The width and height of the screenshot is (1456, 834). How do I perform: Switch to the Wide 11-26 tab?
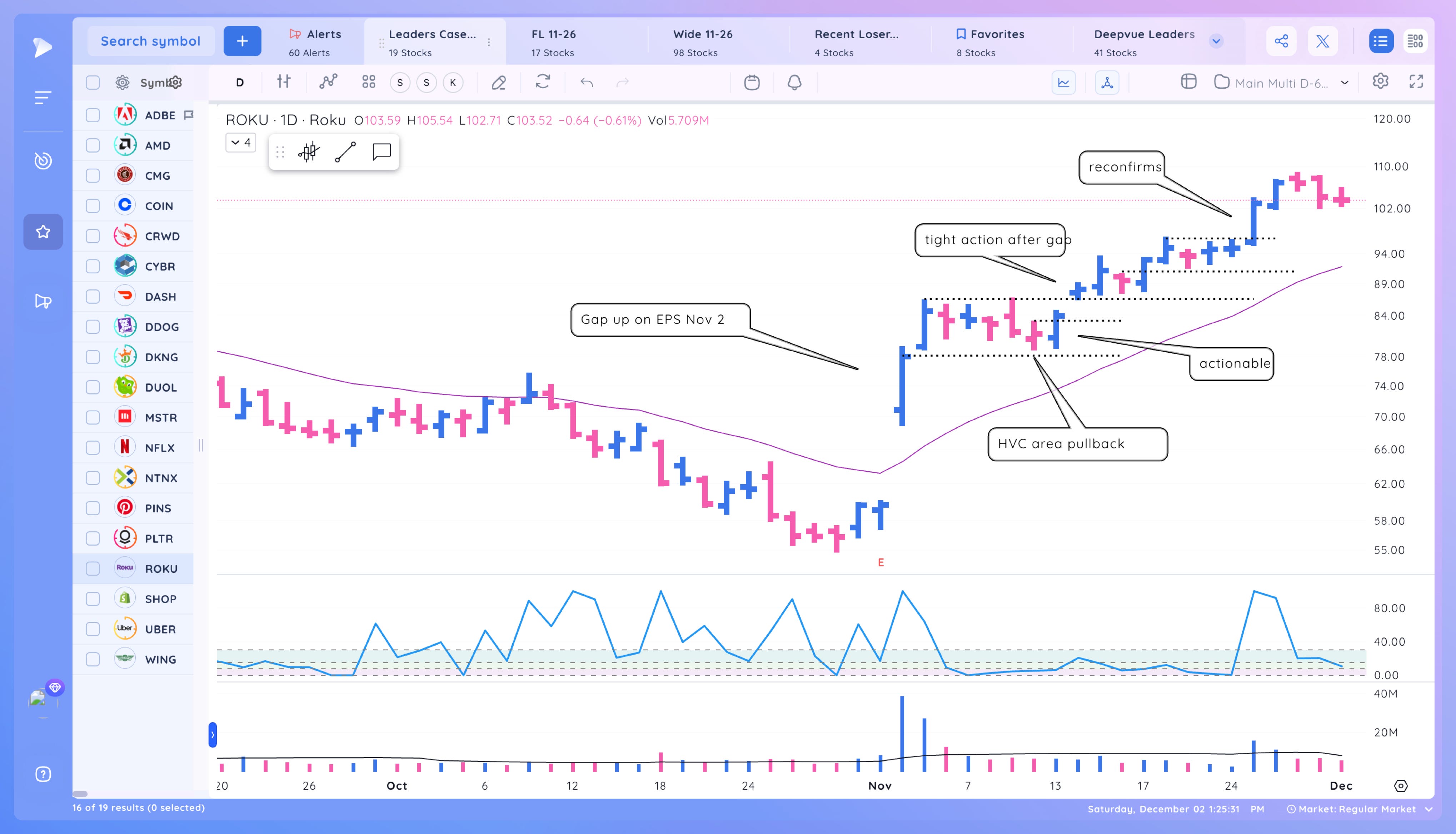point(703,43)
